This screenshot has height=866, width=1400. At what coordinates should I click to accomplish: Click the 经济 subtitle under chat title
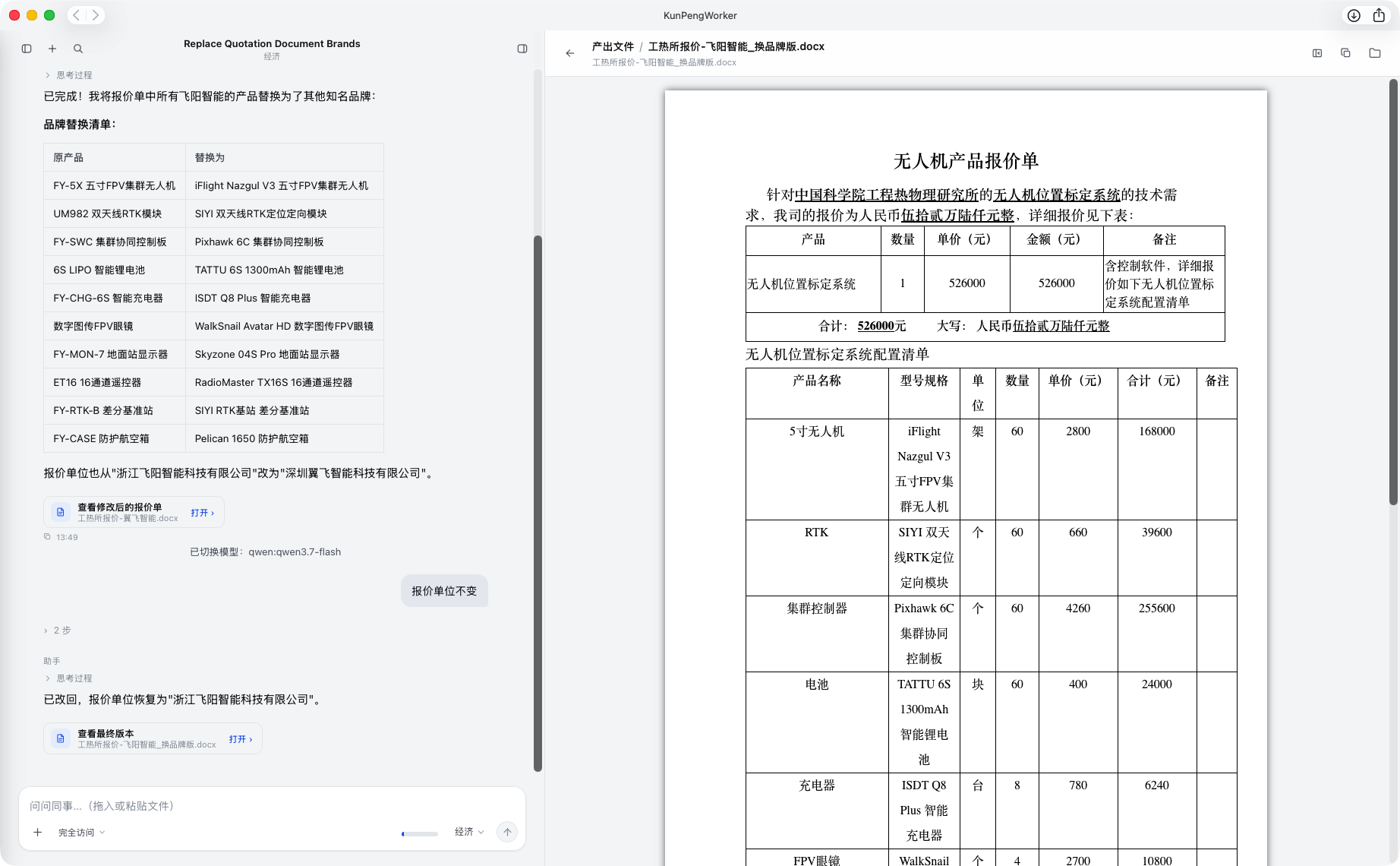coord(272,56)
